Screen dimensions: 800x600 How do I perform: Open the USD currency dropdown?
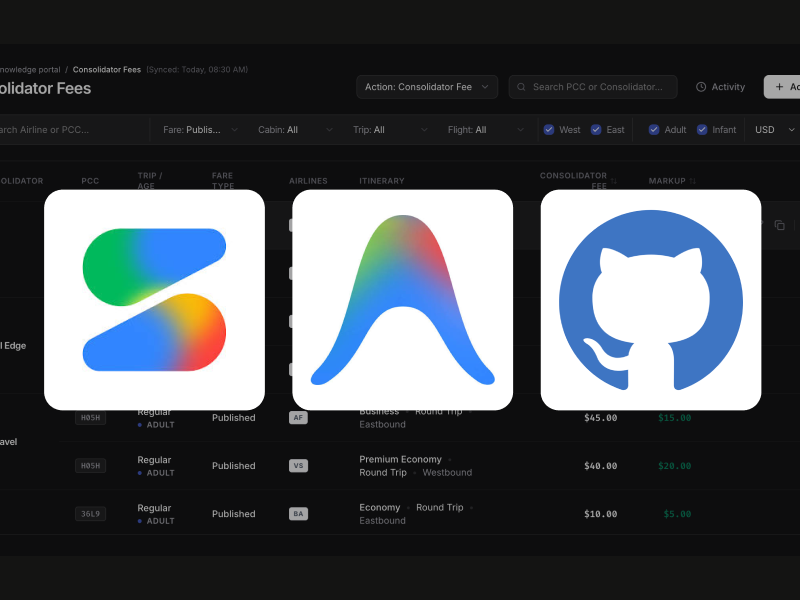[x=774, y=130]
